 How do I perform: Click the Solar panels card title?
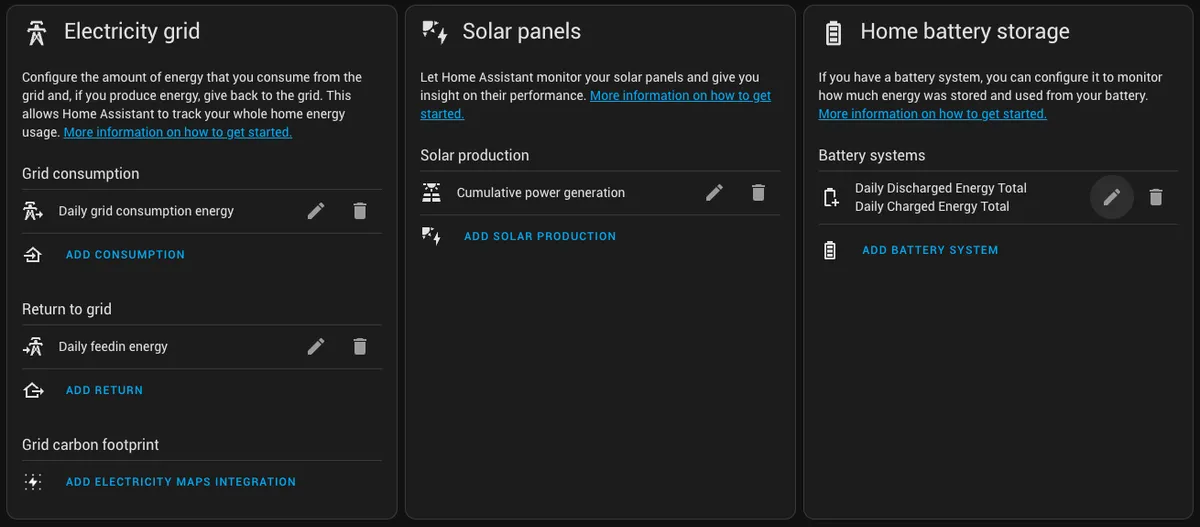pos(521,32)
